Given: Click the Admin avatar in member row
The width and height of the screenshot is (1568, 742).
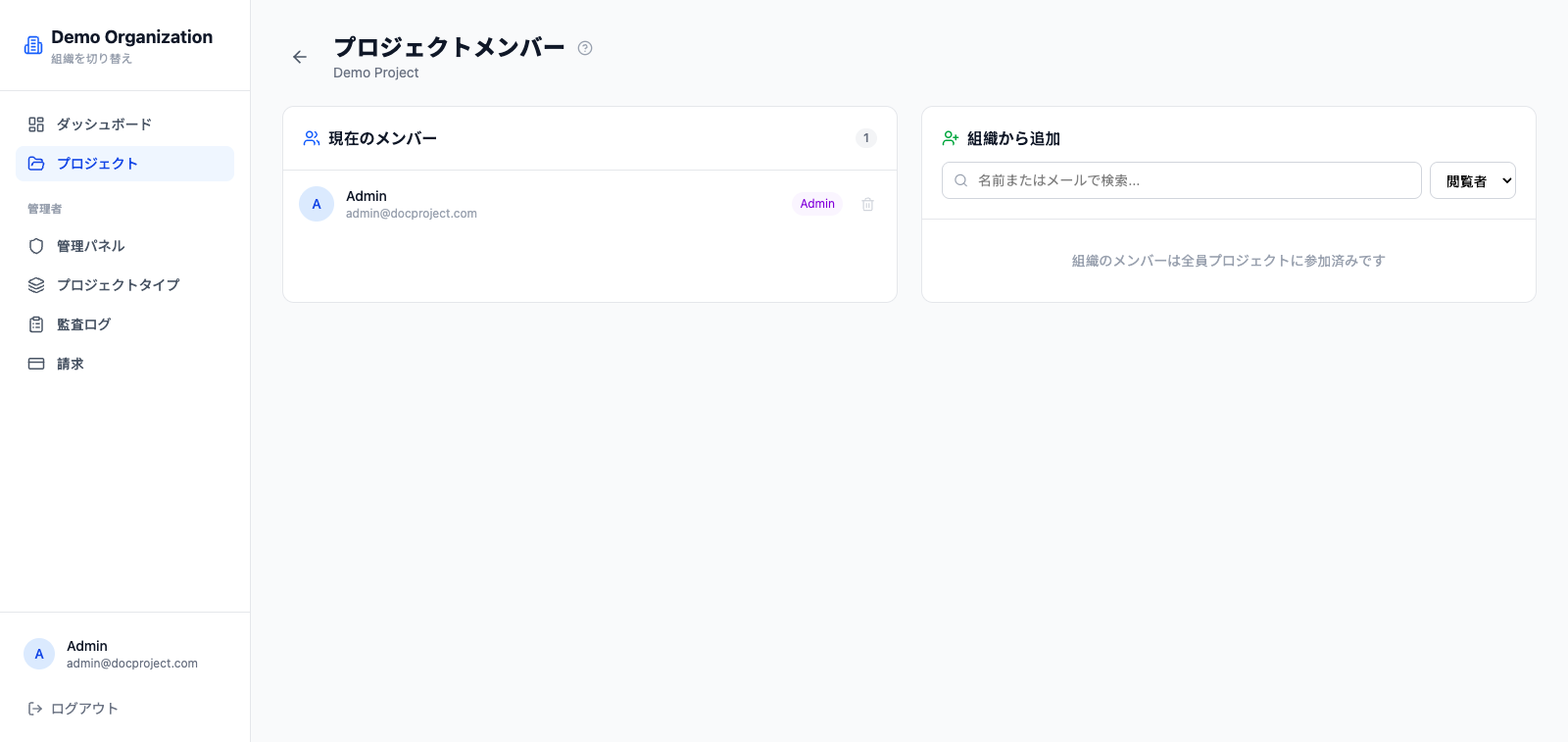Looking at the screenshot, I should pyautogui.click(x=317, y=204).
